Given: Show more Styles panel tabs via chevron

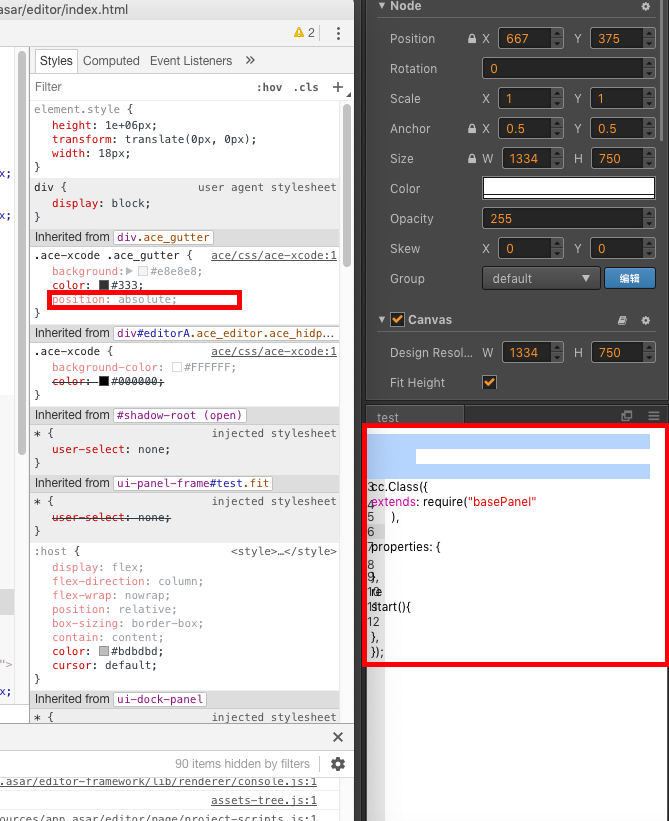Looking at the screenshot, I should tap(250, 60).
